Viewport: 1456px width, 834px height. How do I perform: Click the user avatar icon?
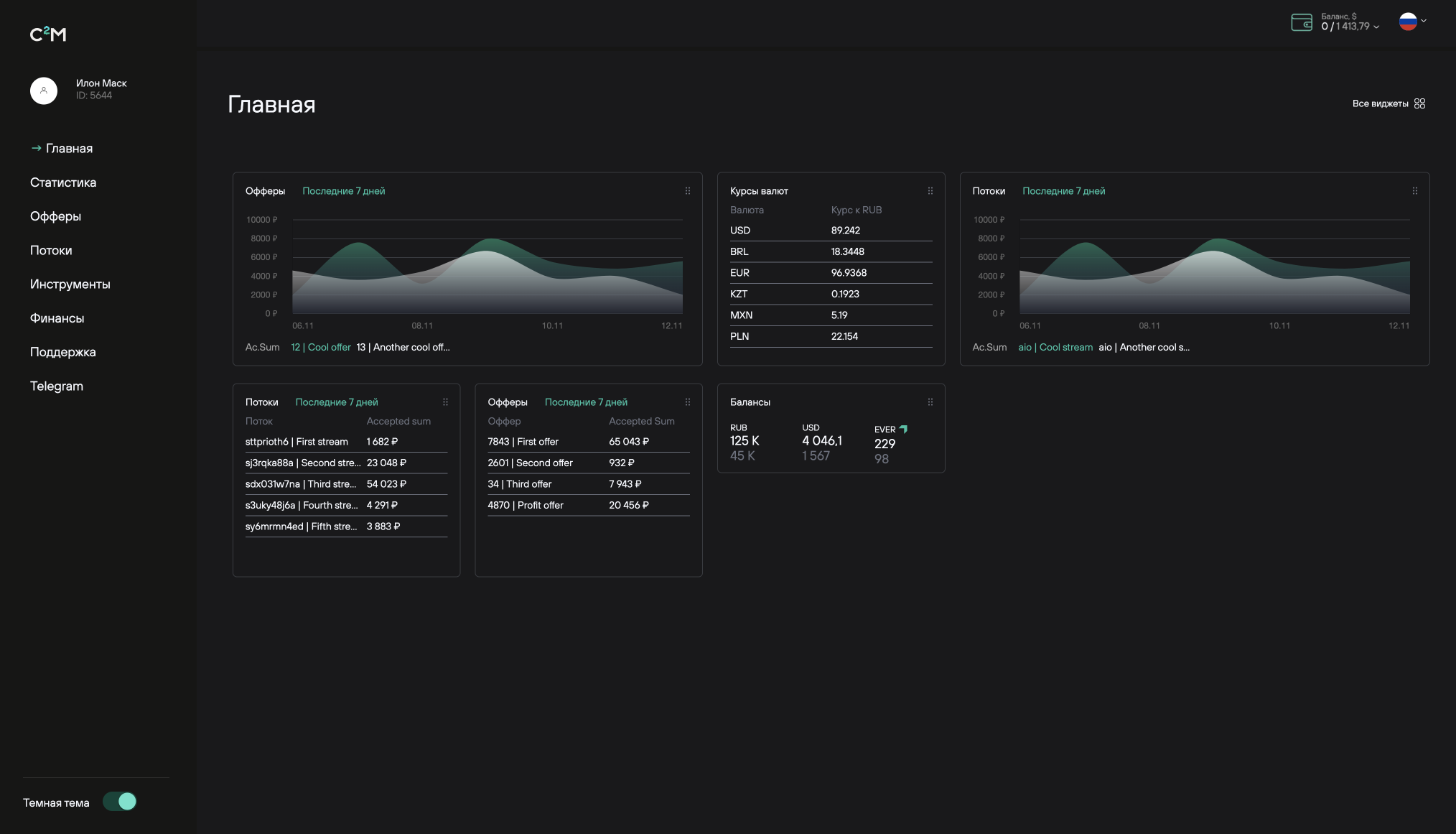tap(44, 91)
